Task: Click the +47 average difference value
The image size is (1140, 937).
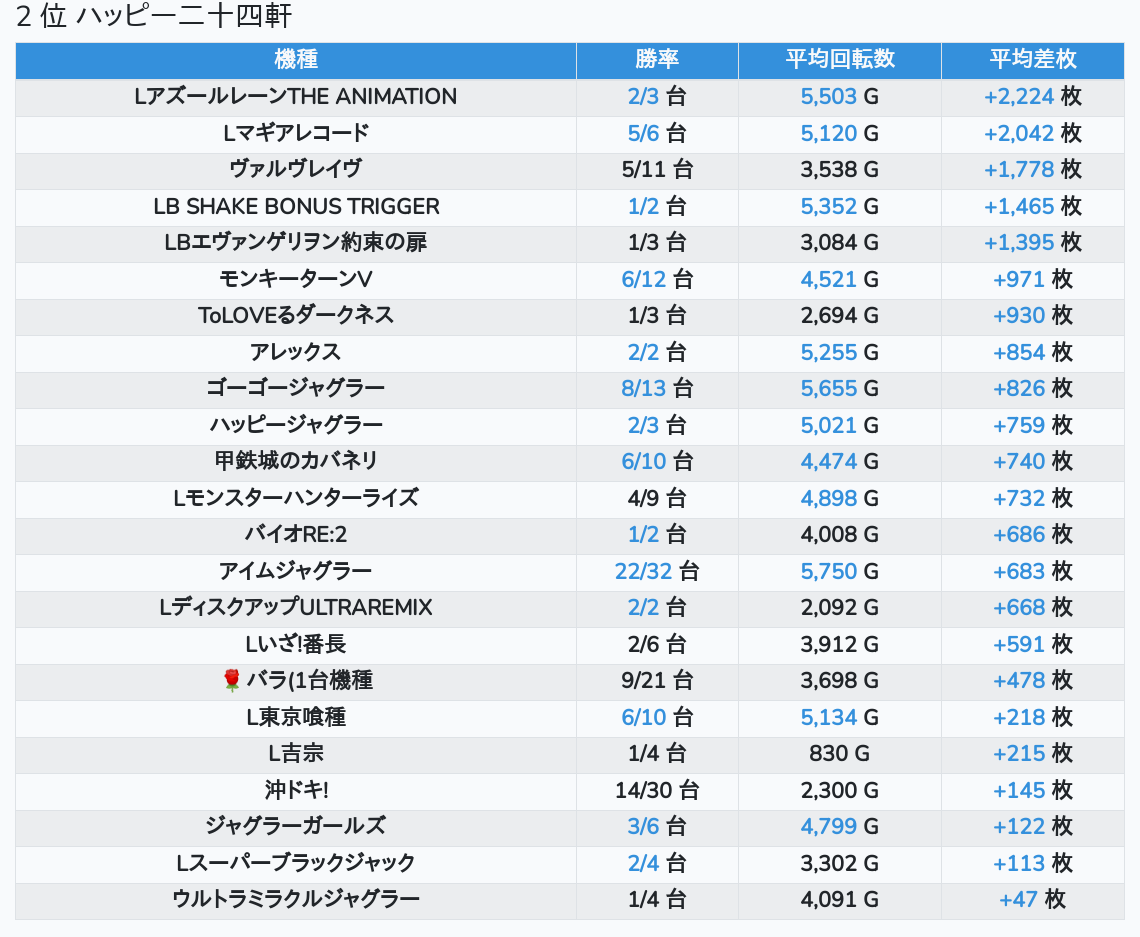Action: click(1018, 899)
